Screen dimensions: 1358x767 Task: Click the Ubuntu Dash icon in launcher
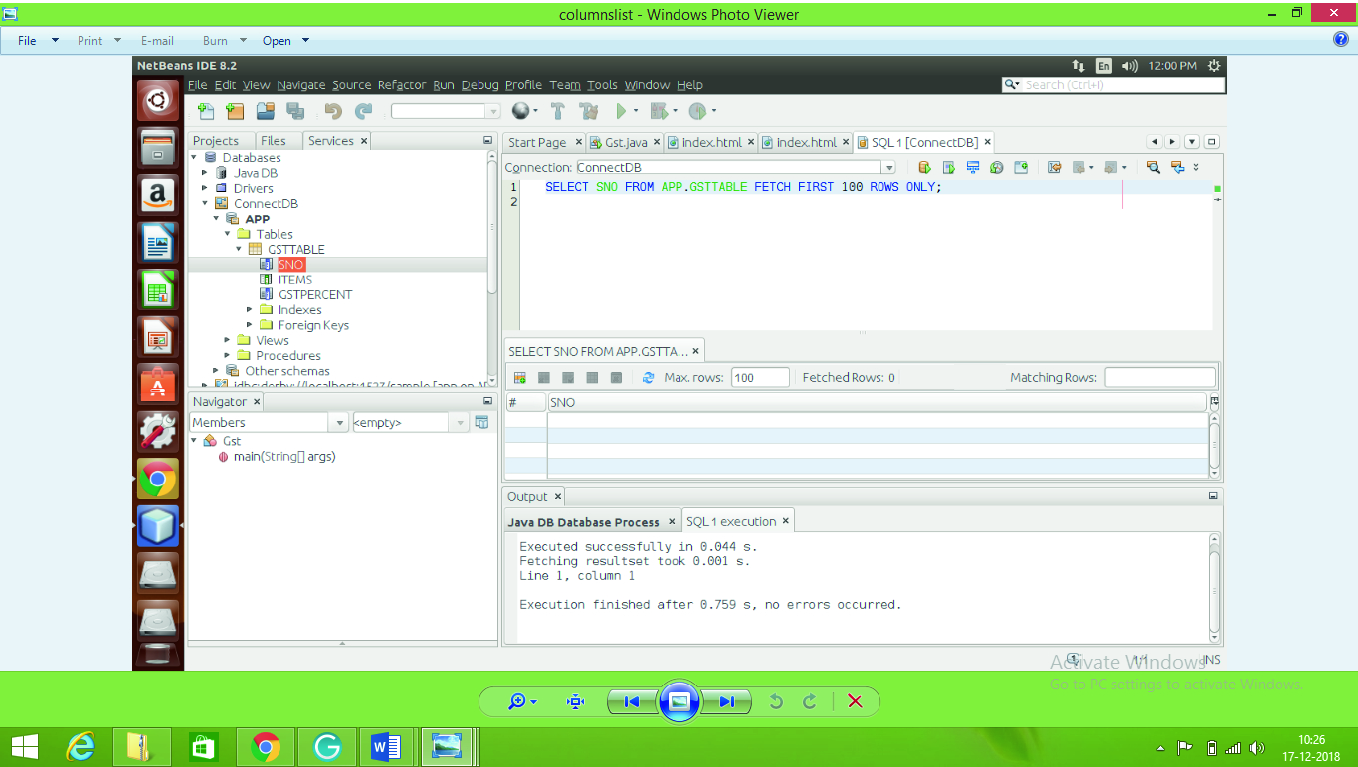tap(158, 100)
